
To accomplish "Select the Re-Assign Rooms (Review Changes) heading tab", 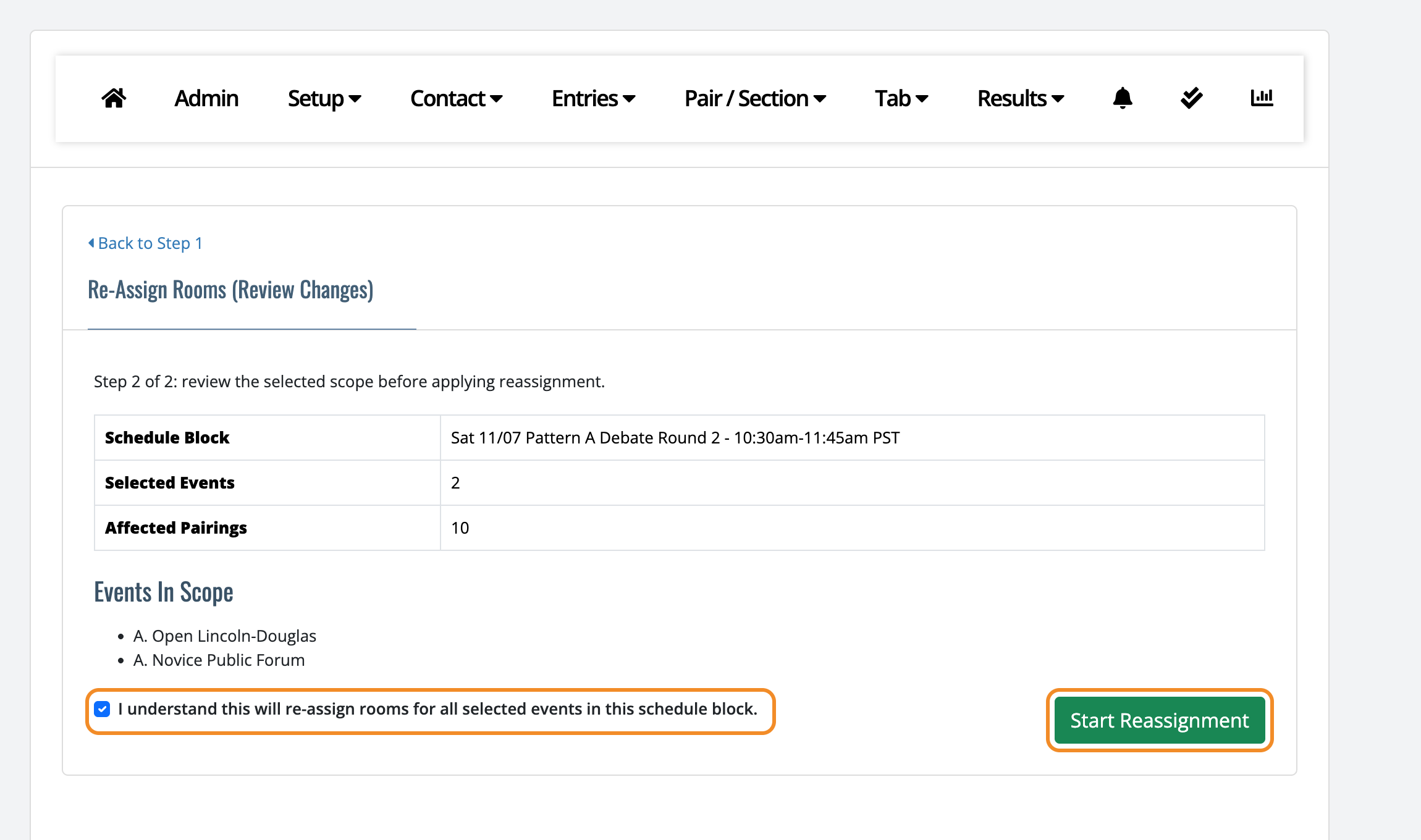I will pos(230,290).
